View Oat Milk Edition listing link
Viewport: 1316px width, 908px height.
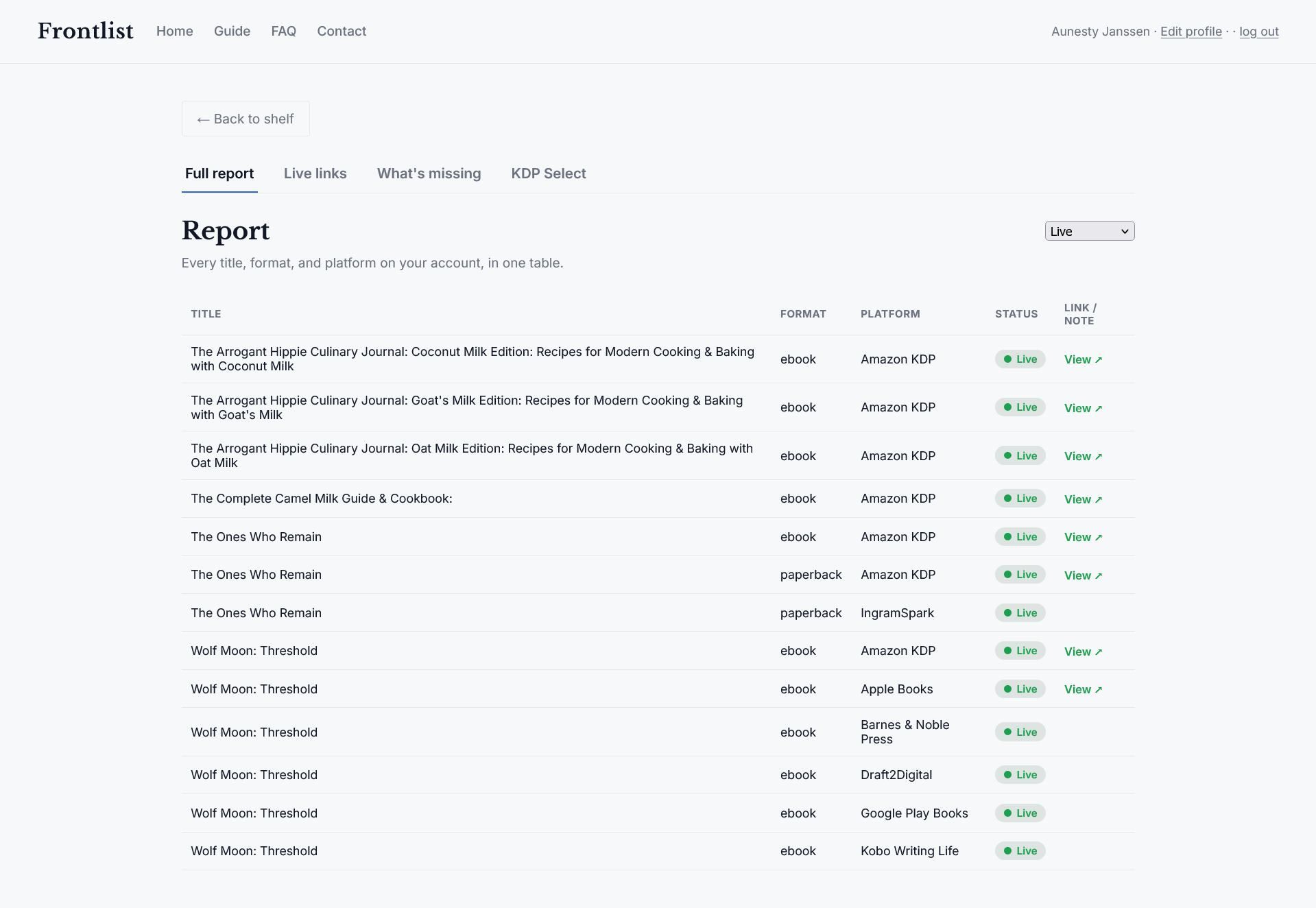pos(1083,456)
